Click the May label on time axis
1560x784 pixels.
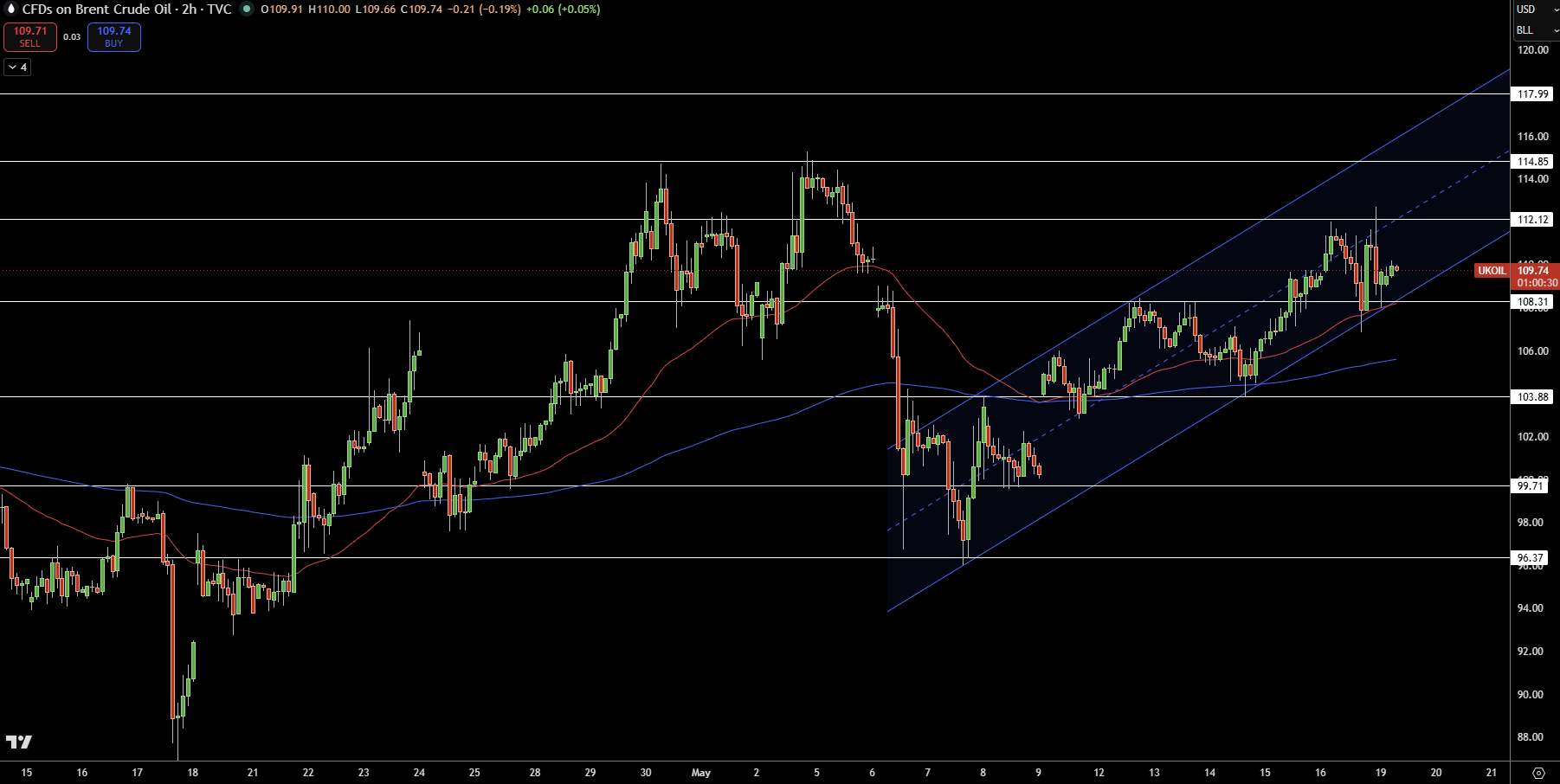[x=701, y=773]
